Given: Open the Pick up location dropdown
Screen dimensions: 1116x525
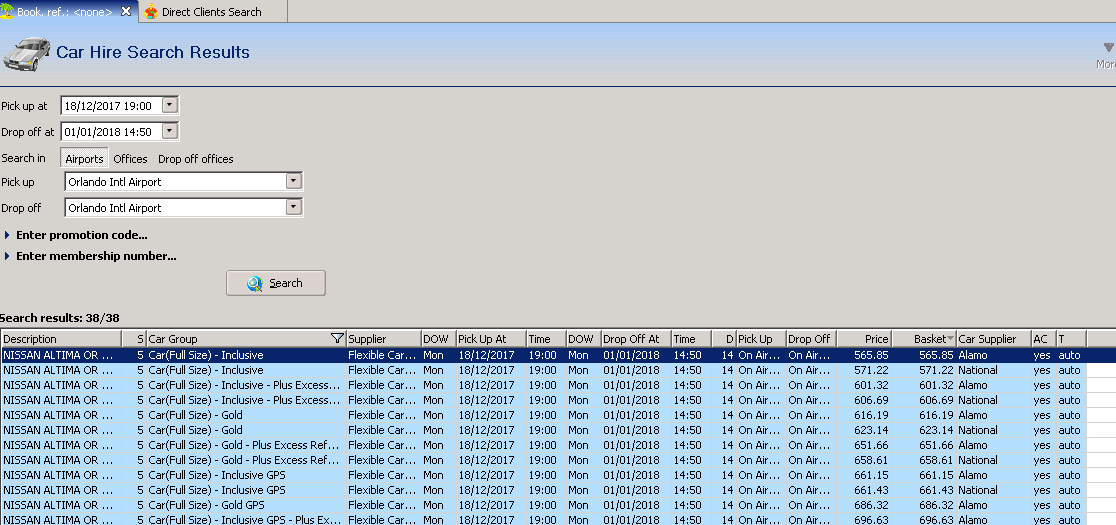Looking at the screenshot, I should click(x=293, y=181).
